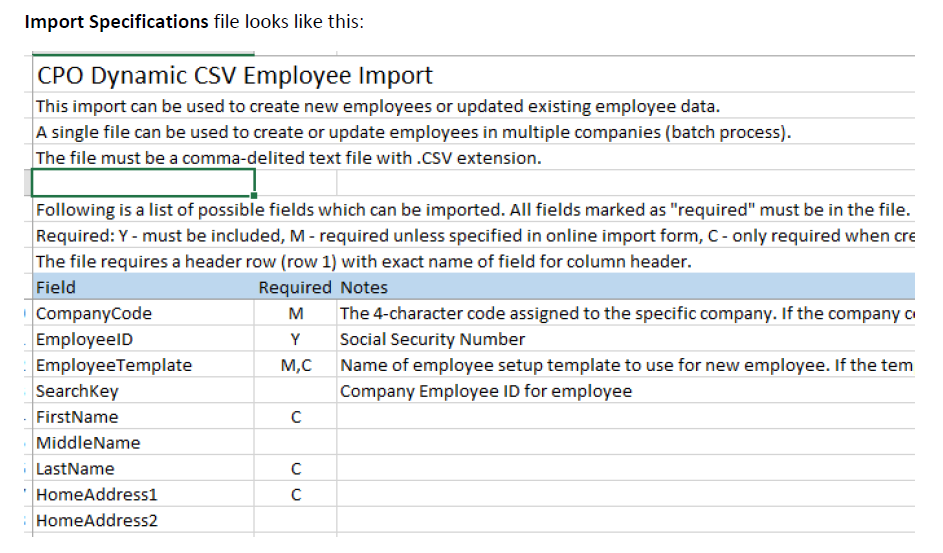Viewport: 943px width, 553px height.
Task: Select the M,C required value for EmployeeTemplate
Action: tap(295, 365)
